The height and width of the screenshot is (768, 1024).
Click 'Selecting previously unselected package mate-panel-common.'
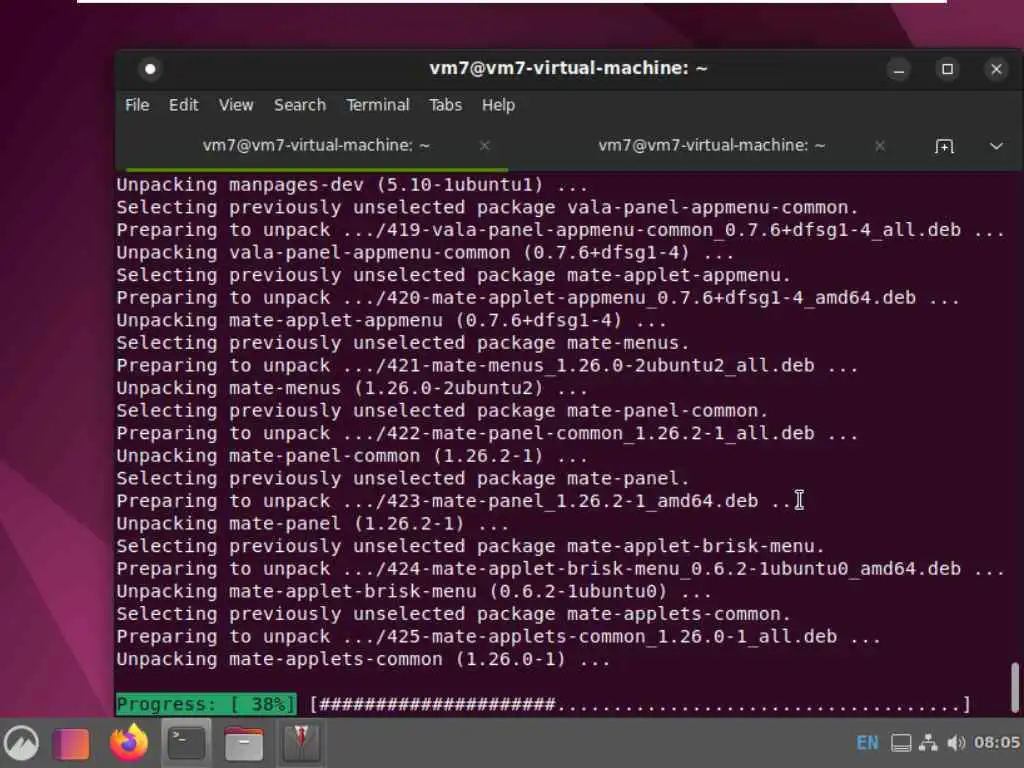tap(442, 411)
